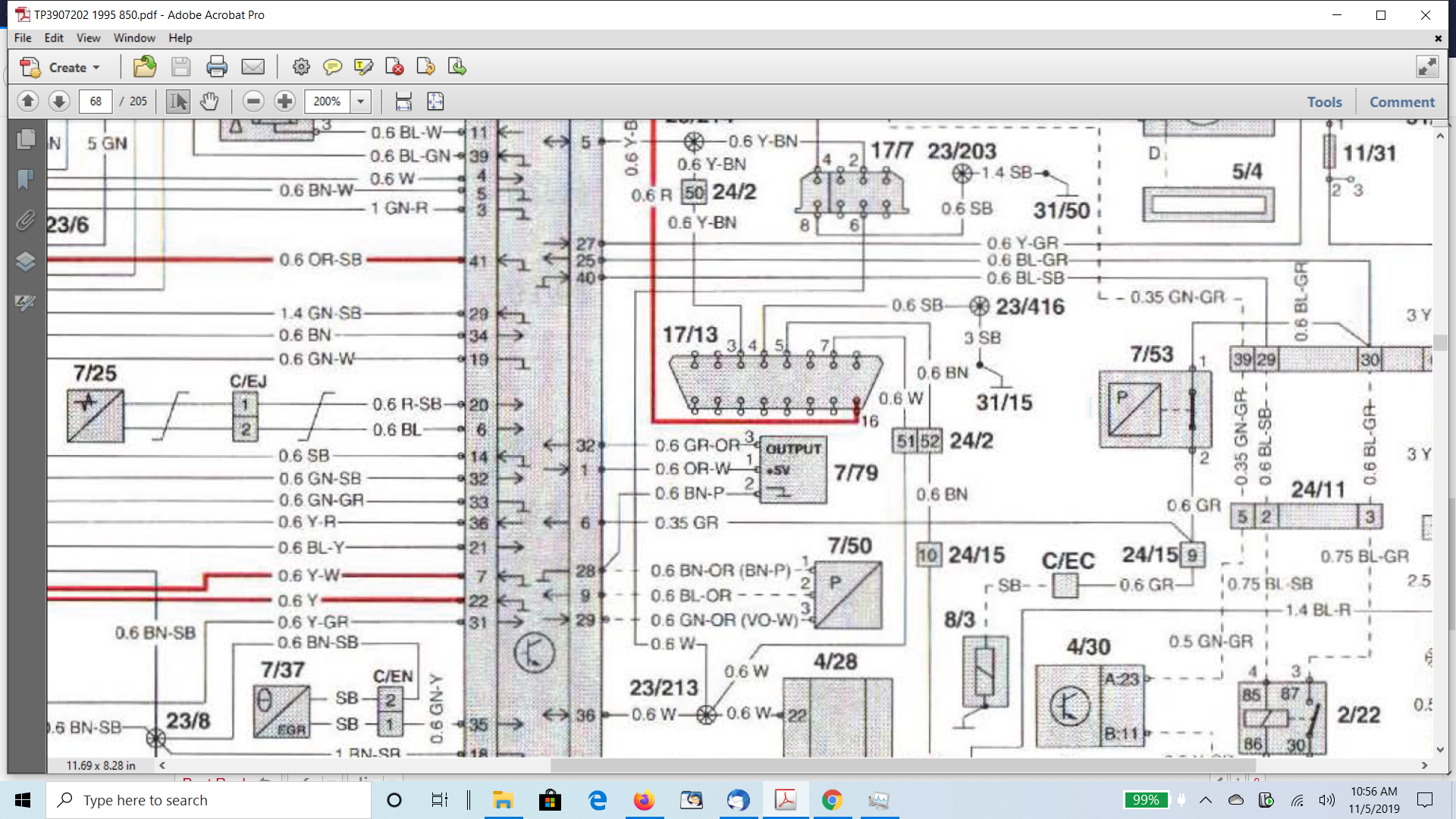The image size is (1456, 819).
Task: Click the Zoom Out minus button
Action: coord(253,101)
